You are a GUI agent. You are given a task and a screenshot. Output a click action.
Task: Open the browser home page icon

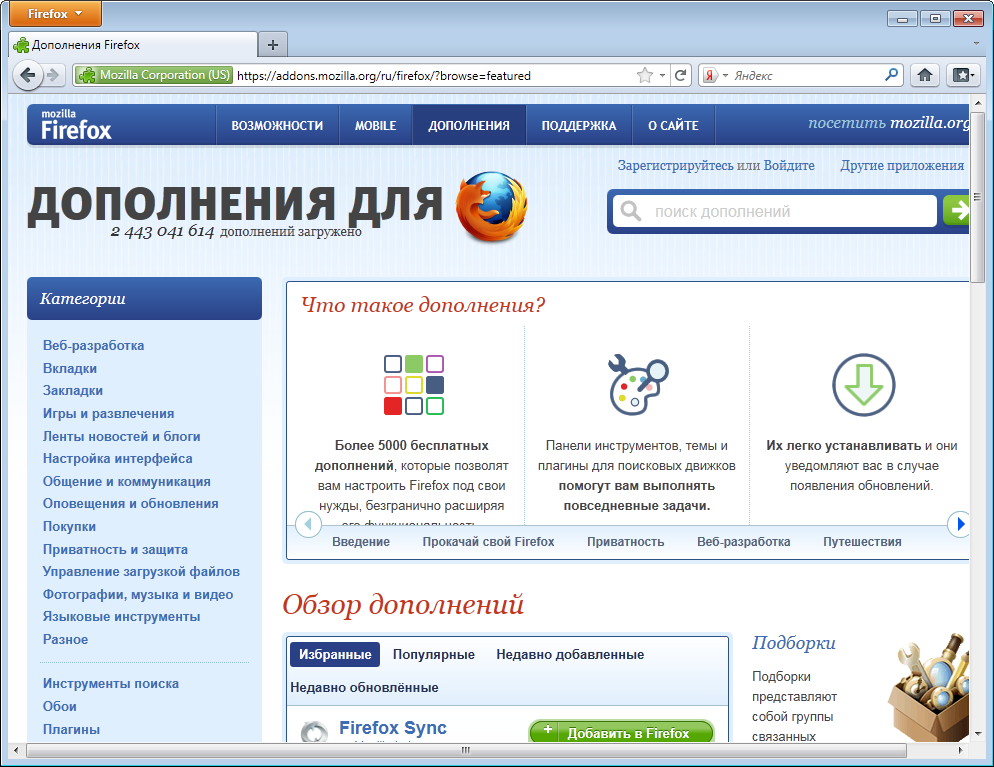pos(925,75)
